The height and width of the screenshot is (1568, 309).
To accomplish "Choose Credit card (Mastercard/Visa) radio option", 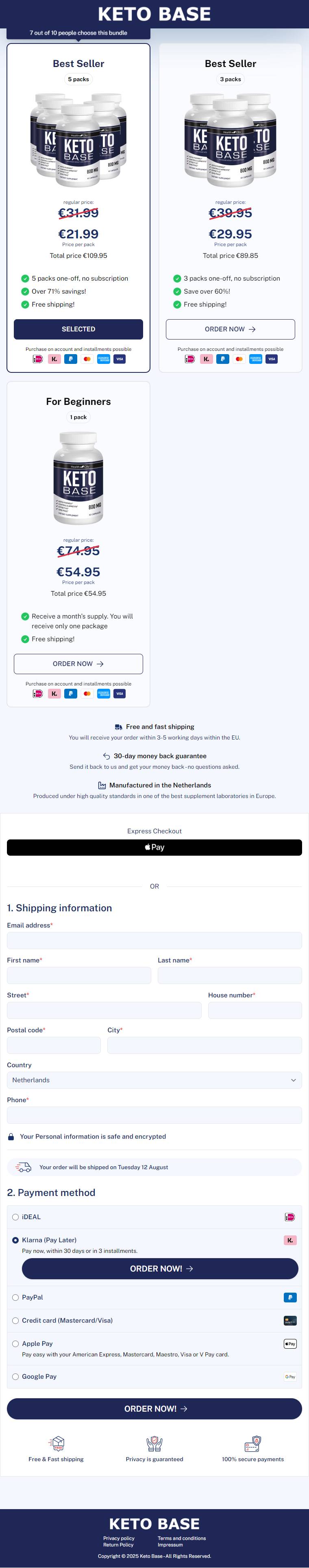I will coord(15,1321).
